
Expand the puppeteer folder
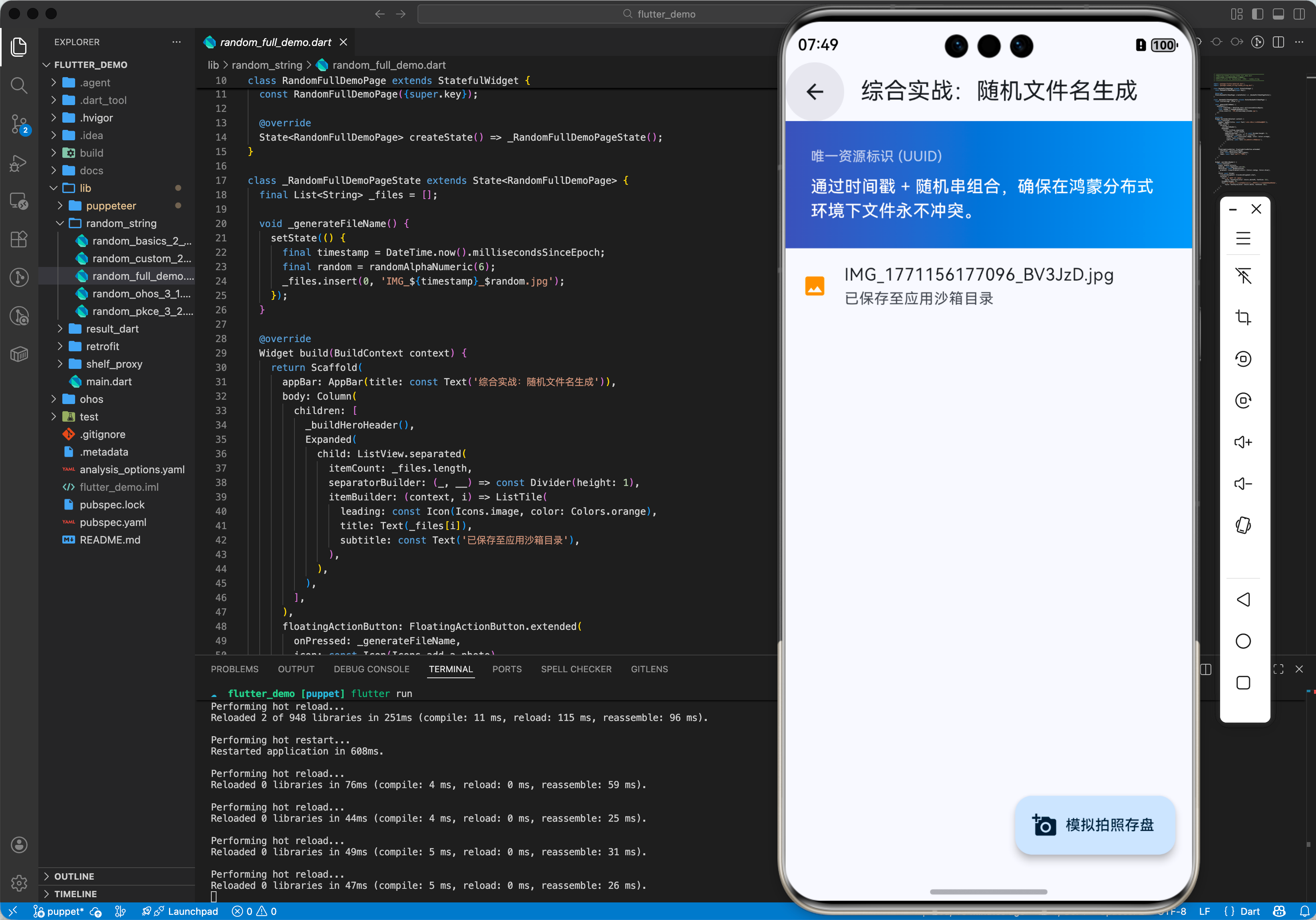click(x=111, y=206)
